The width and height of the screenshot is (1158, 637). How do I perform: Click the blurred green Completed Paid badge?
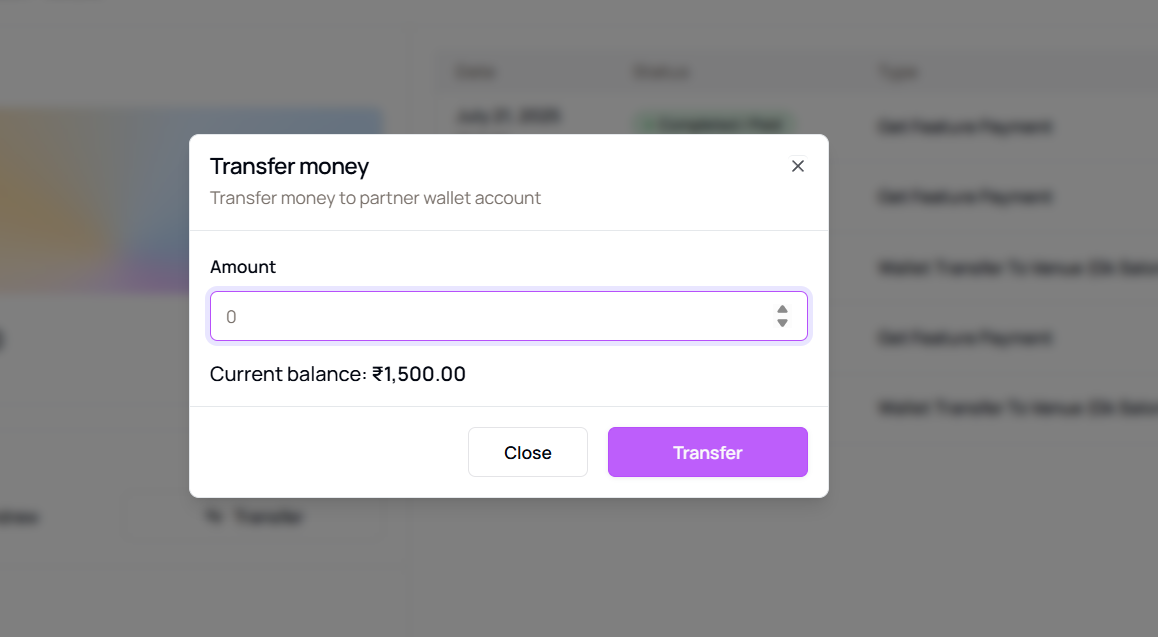tap(714, 124)
